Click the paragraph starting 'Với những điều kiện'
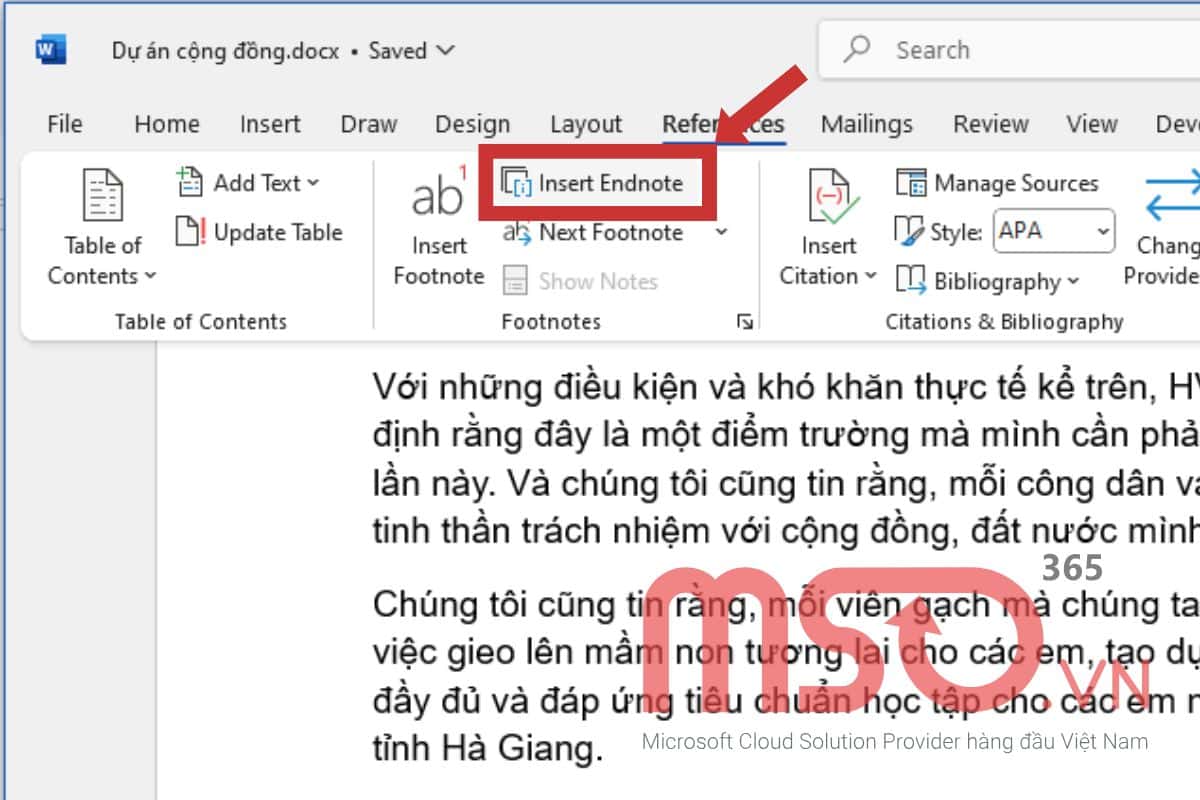 (x=785, y=458)
